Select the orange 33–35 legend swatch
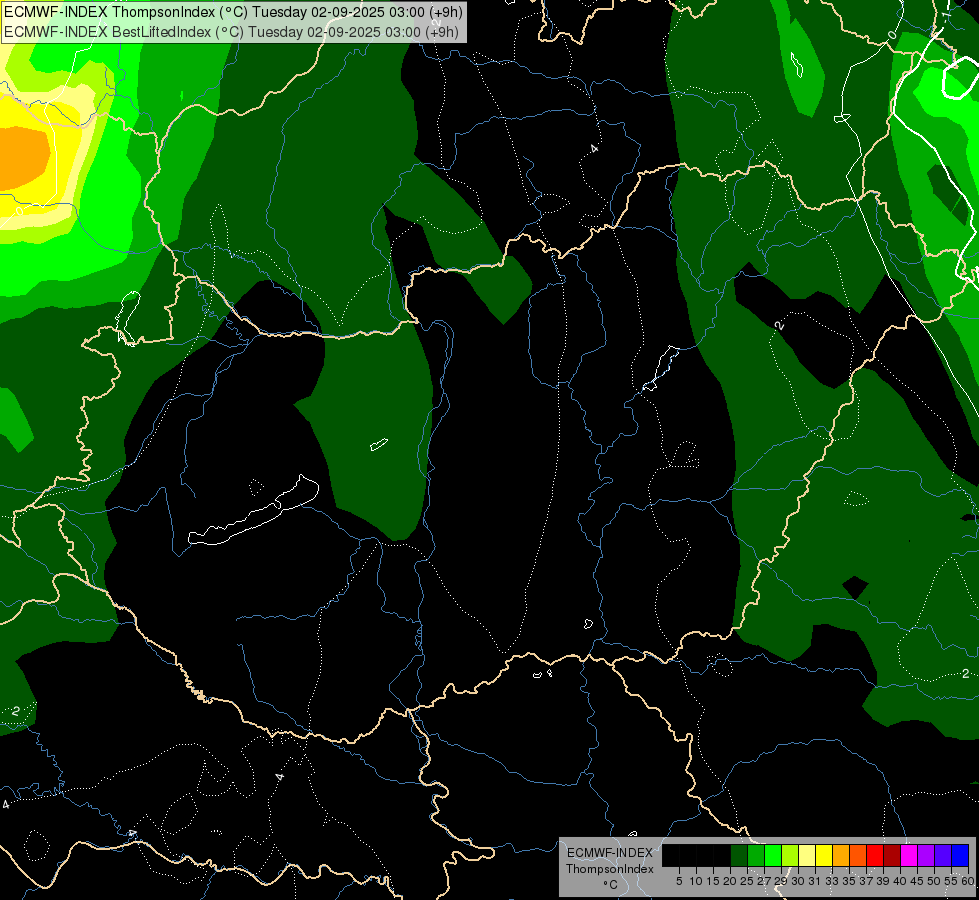The width and height of the screenshot is (979, 900). coord(841,855)
